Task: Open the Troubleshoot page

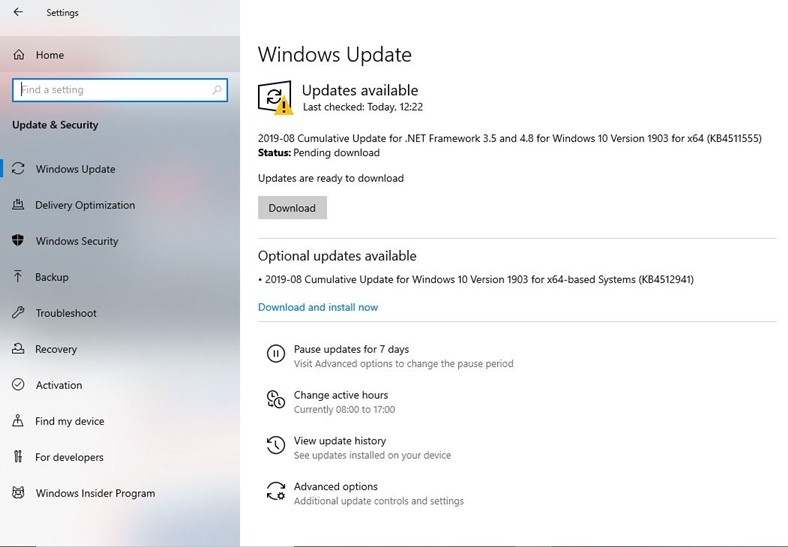Action: point(120,313)
